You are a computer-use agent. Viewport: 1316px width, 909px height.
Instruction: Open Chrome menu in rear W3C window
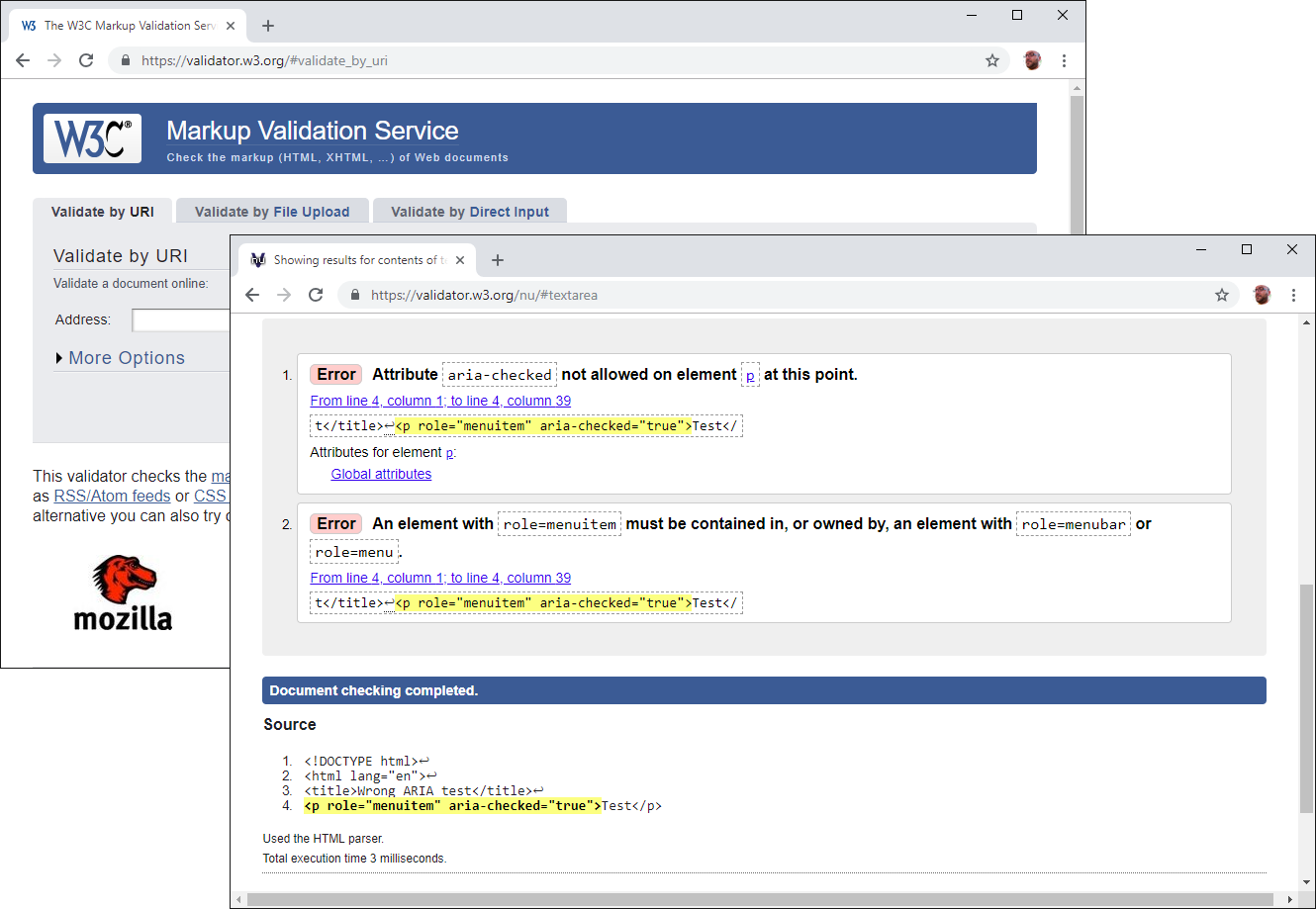pos(1064,60)
